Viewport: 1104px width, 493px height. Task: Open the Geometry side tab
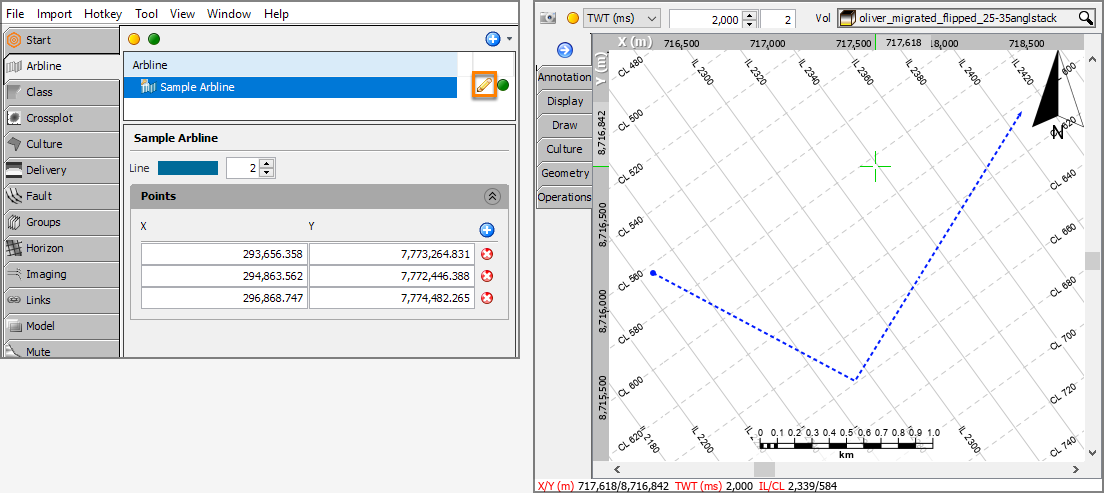565,173
